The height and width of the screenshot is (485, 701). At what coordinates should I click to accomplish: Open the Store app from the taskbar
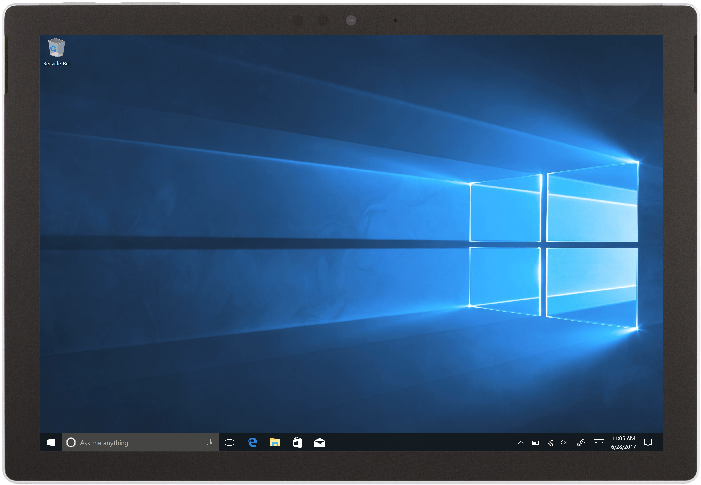[297, 442]
